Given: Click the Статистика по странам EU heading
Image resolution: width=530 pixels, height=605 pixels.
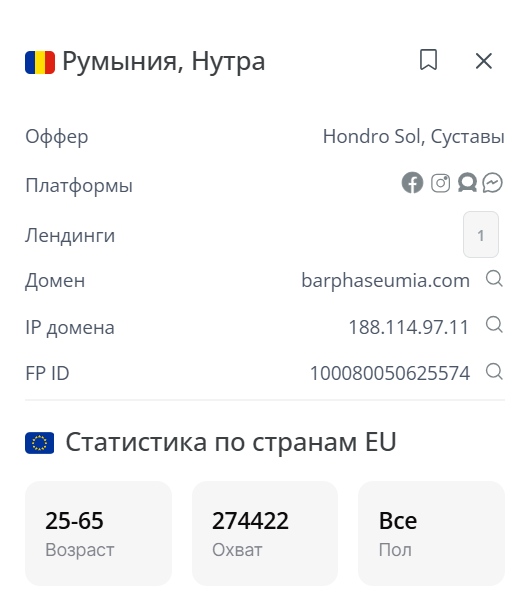Looking at the screenshot, I should [x=231, y=442].
